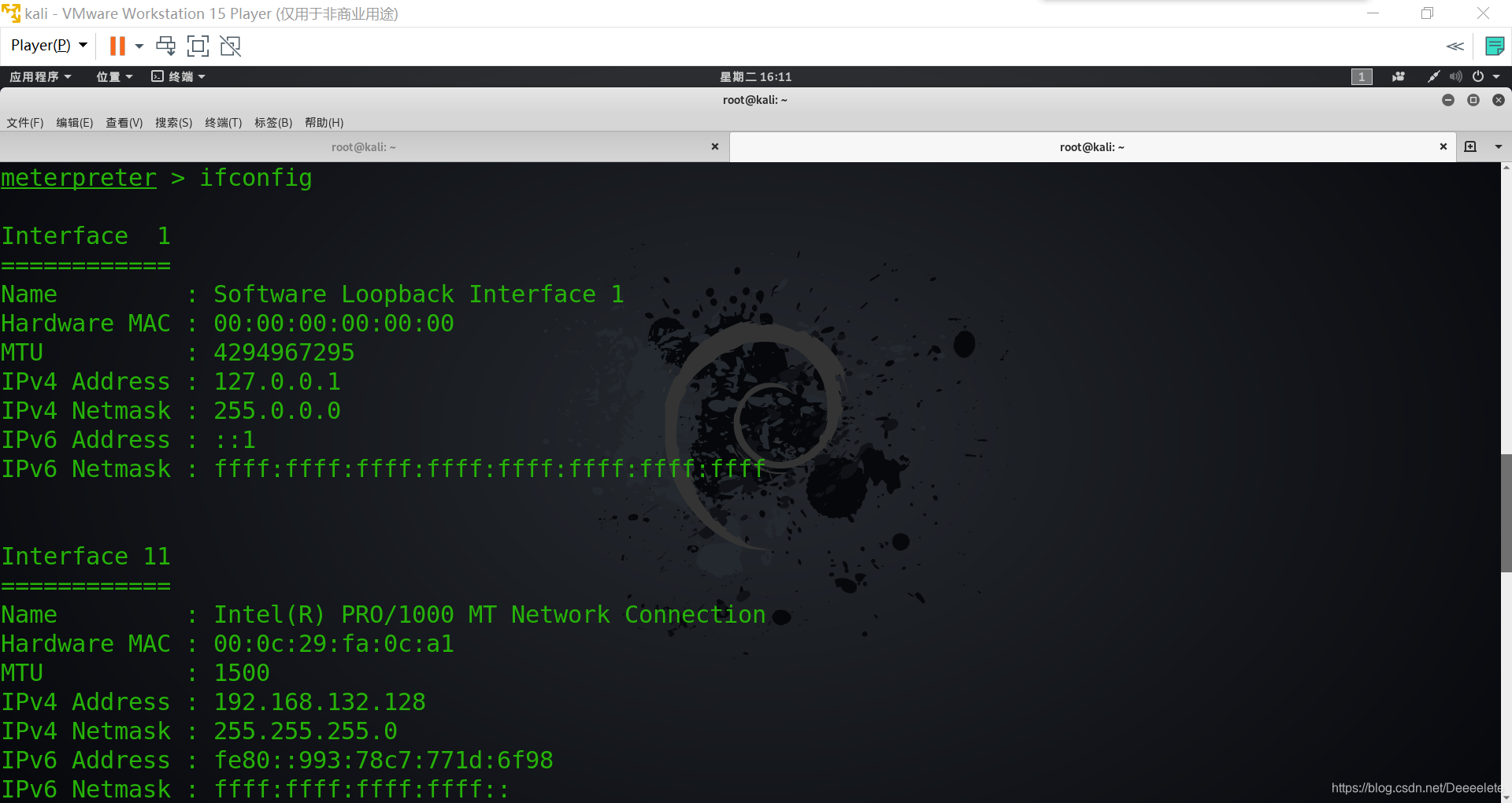Close the second root@kali tab

1443,146
